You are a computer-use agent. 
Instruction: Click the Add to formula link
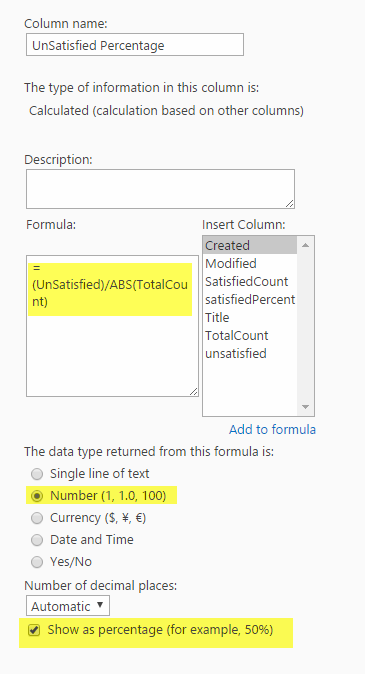[x=272, y=429]
